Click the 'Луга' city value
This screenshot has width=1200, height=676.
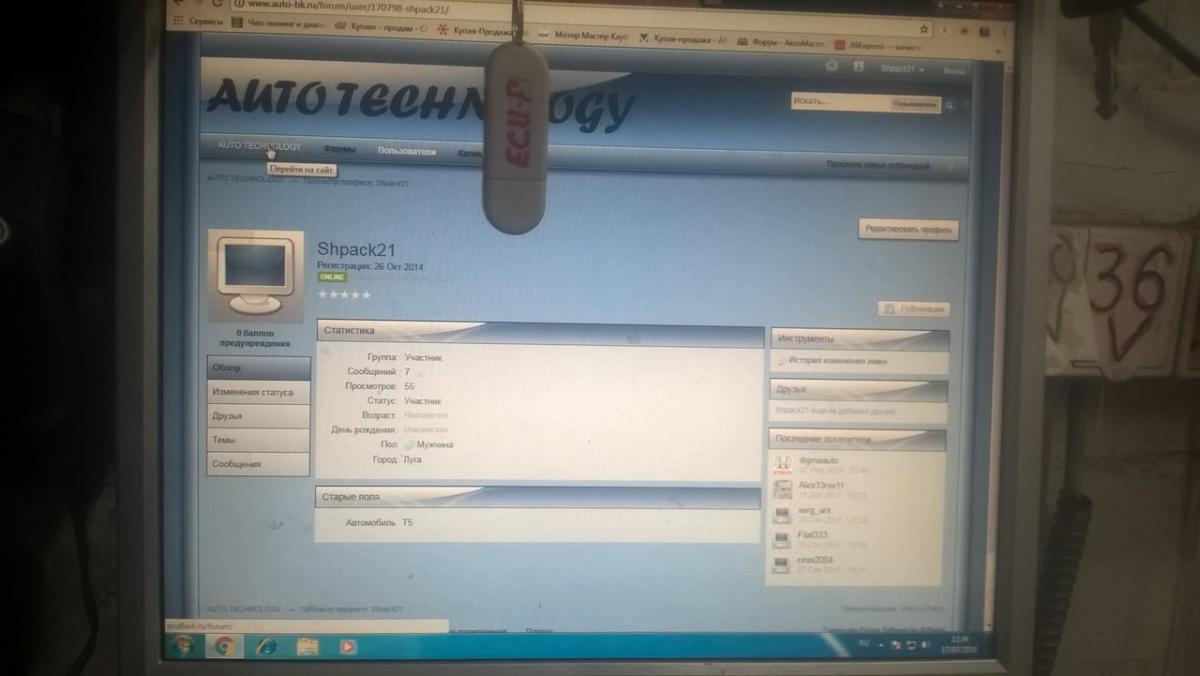(413, 459)
